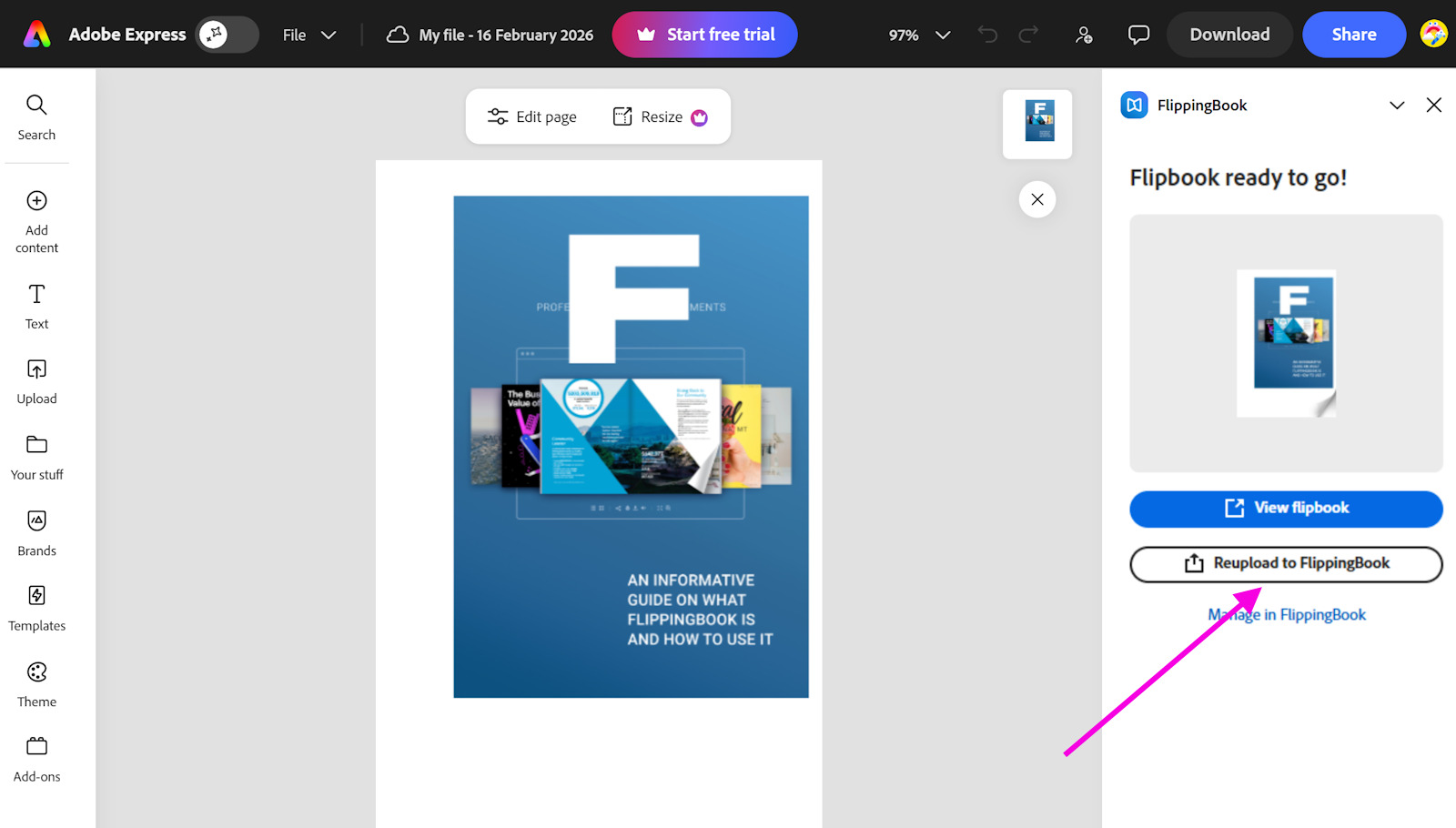Viewport: 1456px width, 828px height.
Task: Select the Text tool
Action: [x=36, y=306]
